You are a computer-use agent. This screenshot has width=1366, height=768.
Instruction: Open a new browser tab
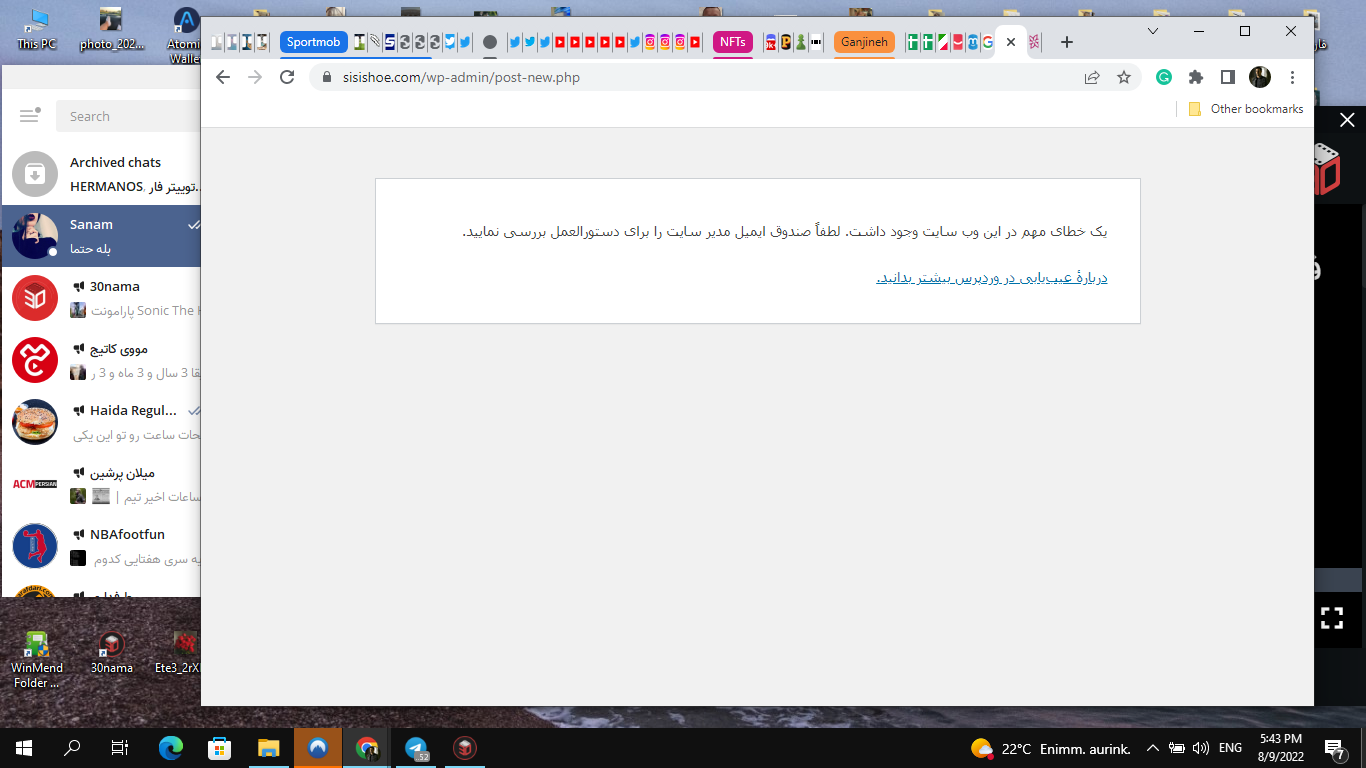coord(1067,42)
